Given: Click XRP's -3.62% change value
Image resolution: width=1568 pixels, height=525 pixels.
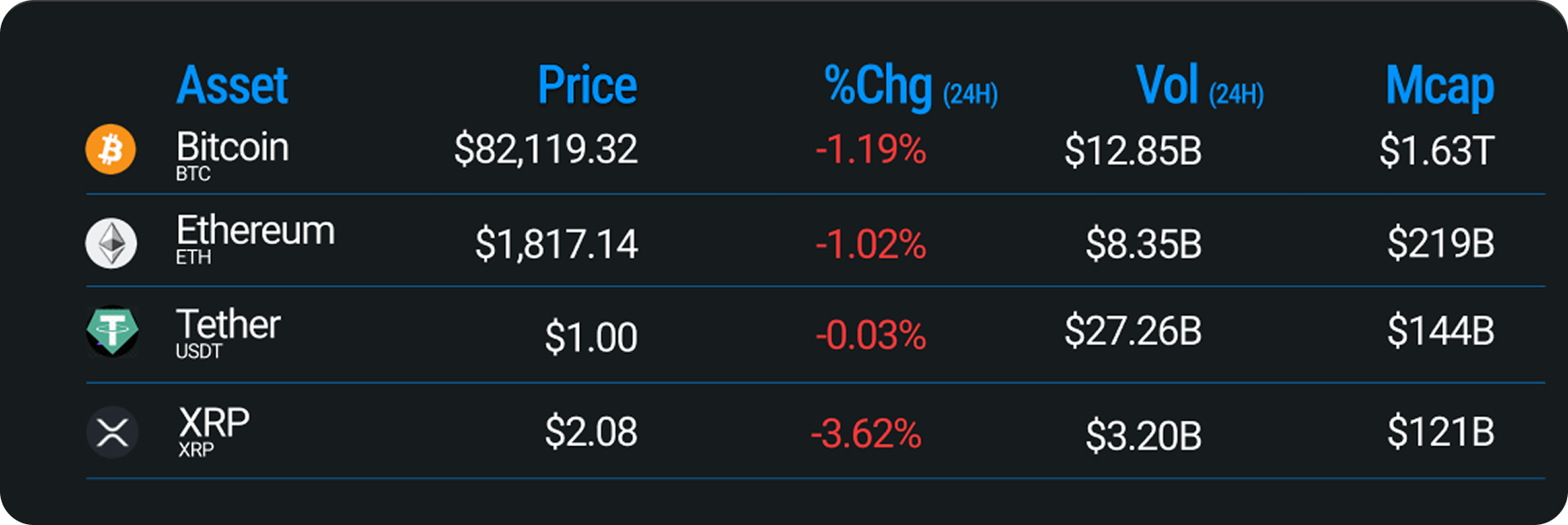Looking at the screenshot, I should 865,434.
